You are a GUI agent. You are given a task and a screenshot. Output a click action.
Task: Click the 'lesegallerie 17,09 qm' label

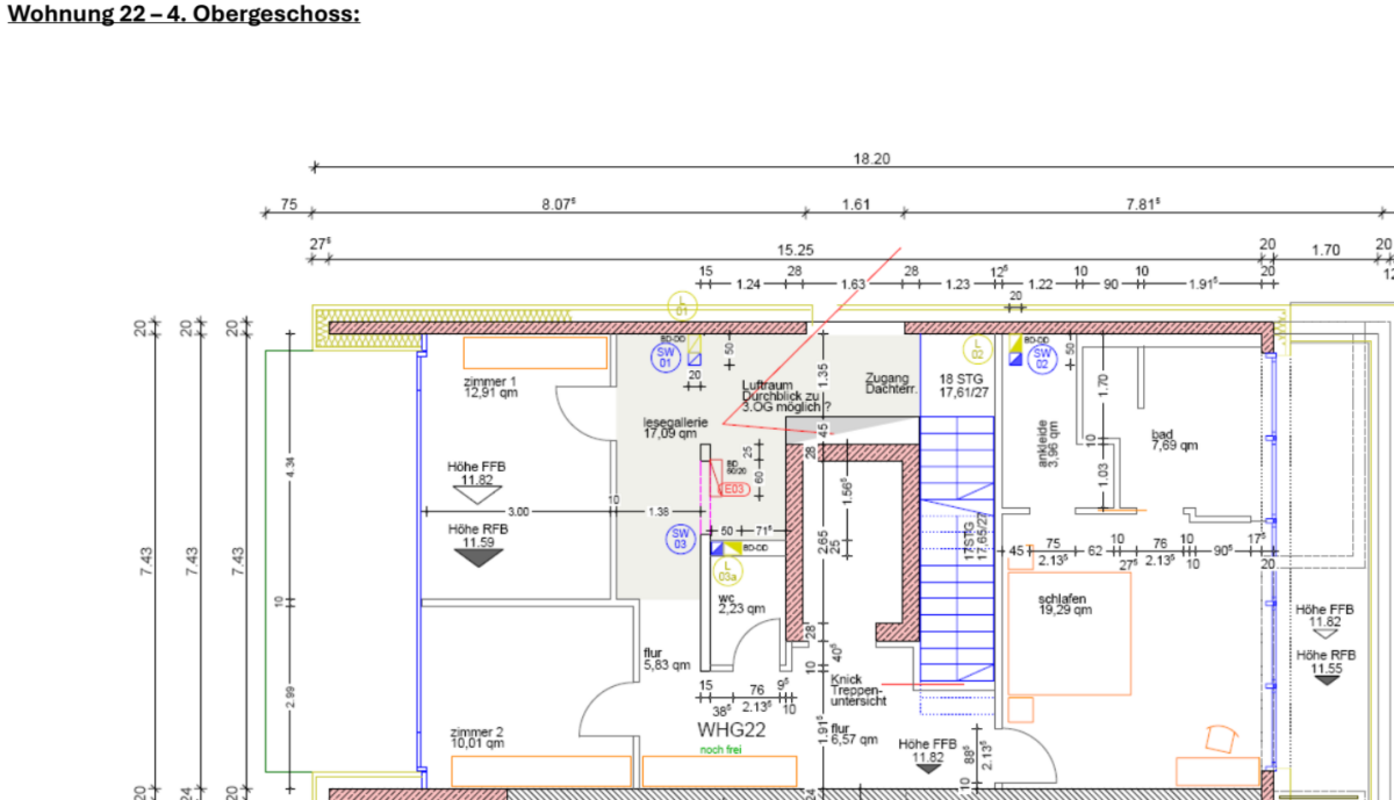(x=675, y=428)
